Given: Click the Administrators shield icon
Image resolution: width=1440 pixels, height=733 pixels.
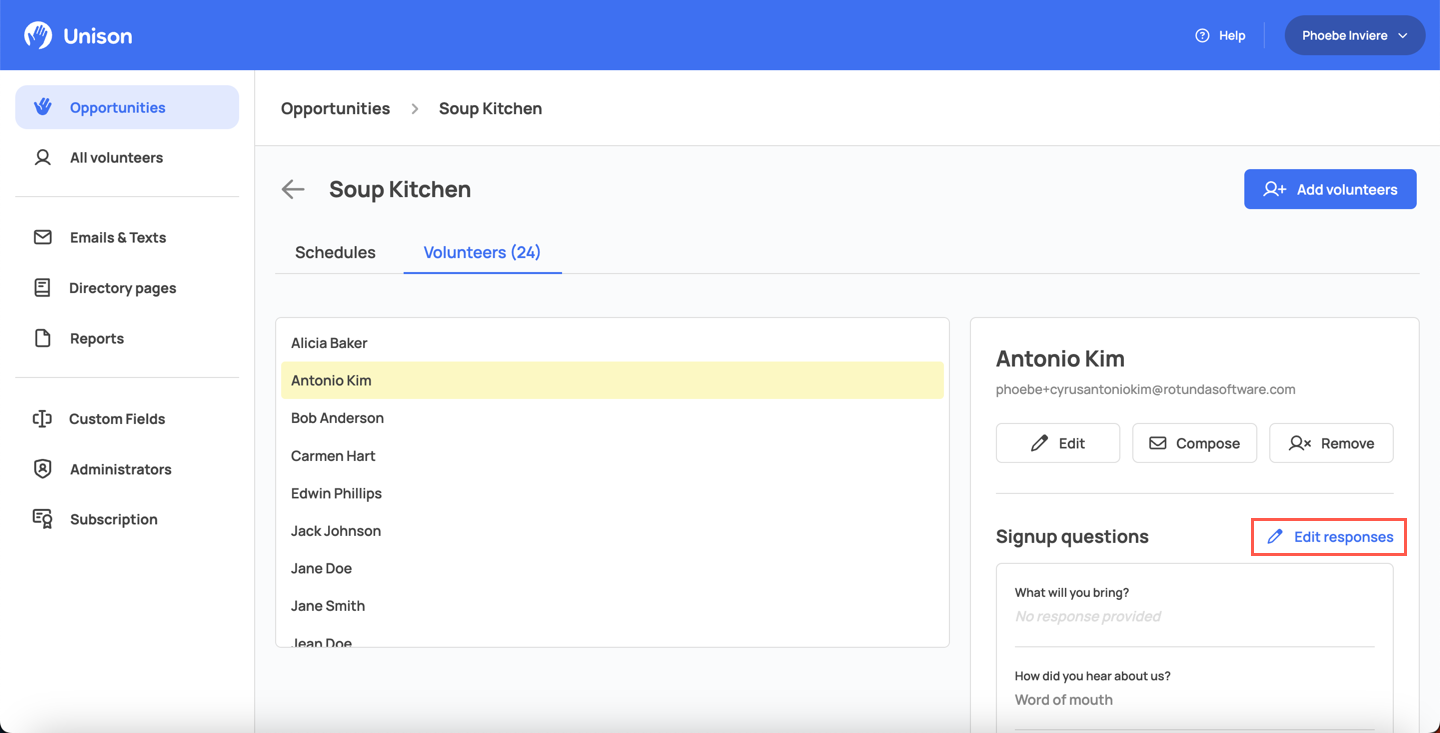Looking at the screenshot, I should pyautogui.click(x=42, y=469).
